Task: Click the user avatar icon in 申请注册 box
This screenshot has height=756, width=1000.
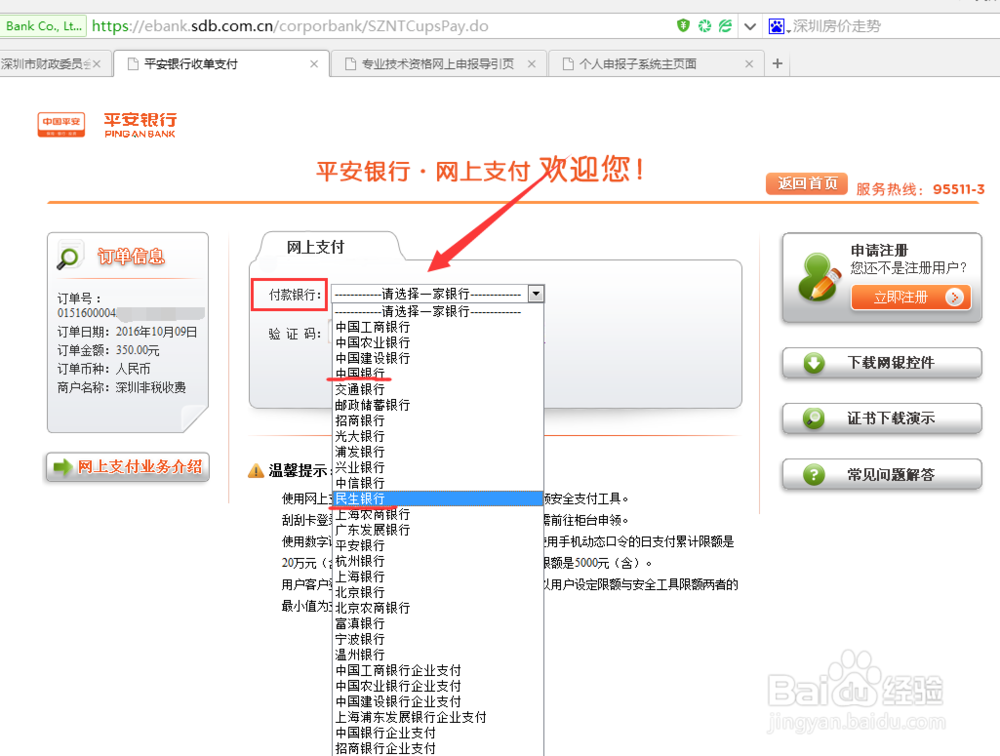Action: (x=820, y=277)
